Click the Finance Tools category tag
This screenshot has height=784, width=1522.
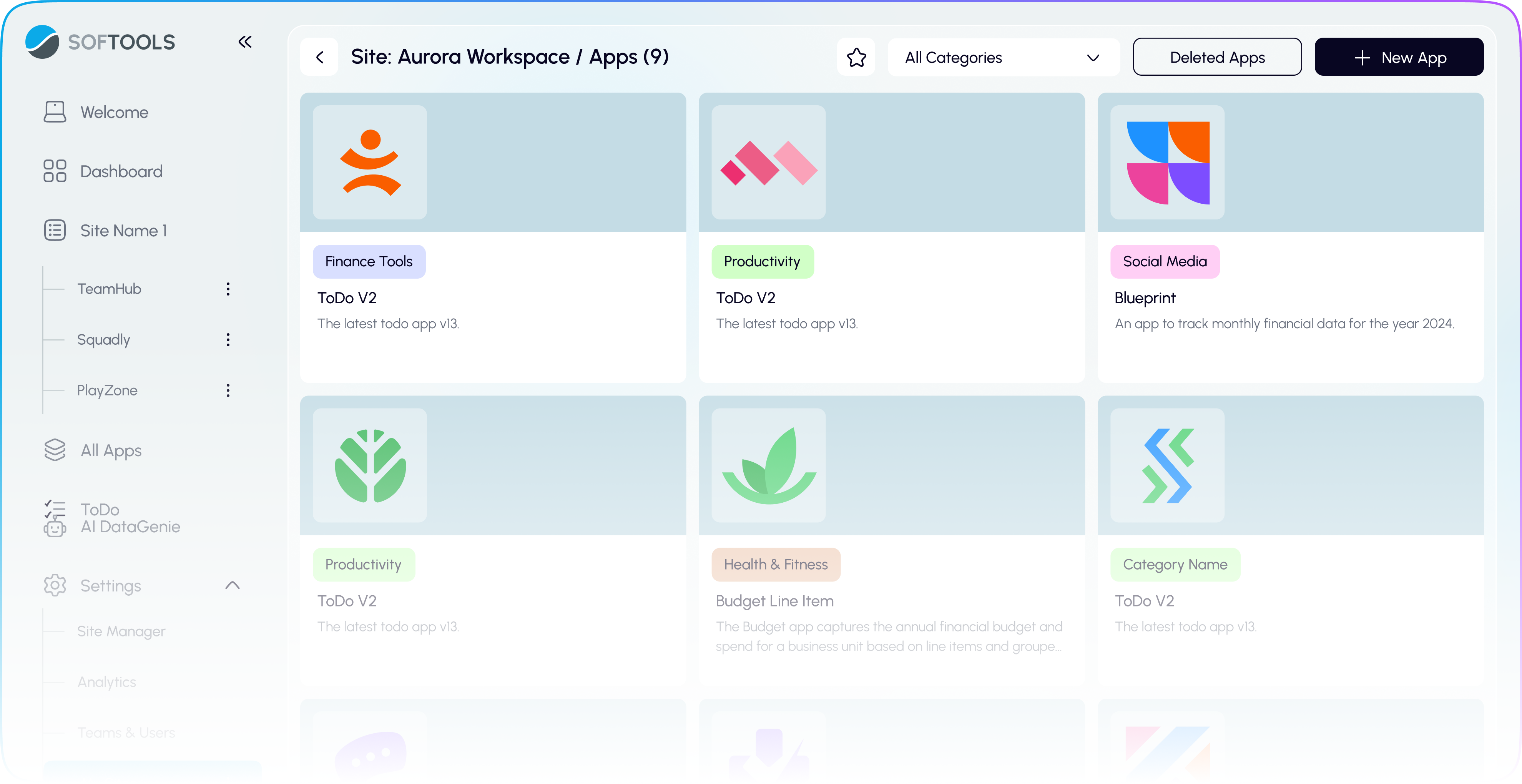[x=369, y=262]
